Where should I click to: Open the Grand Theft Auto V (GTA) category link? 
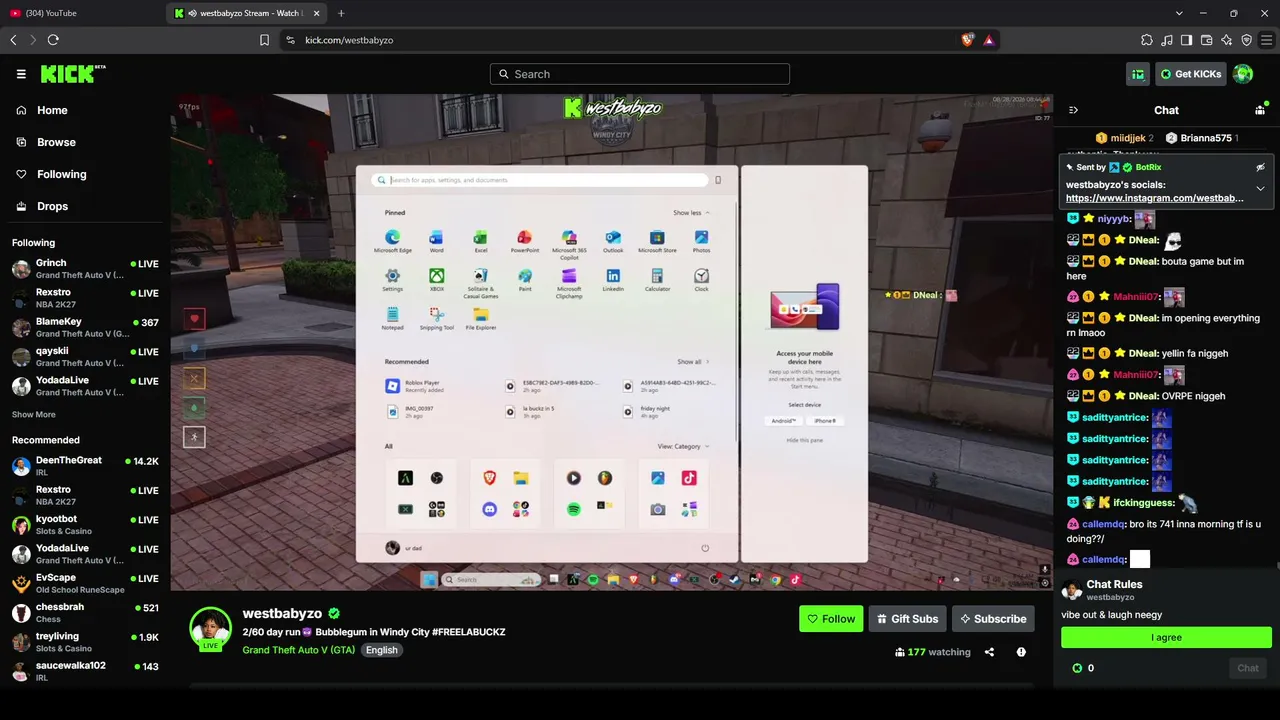tap(299, 650)
